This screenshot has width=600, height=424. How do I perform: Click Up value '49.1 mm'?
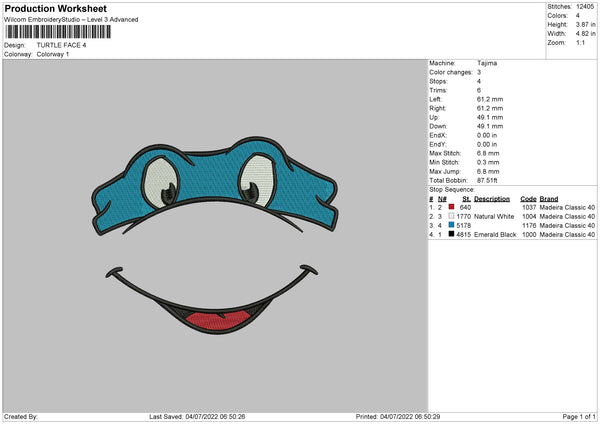tap(490, 117)
